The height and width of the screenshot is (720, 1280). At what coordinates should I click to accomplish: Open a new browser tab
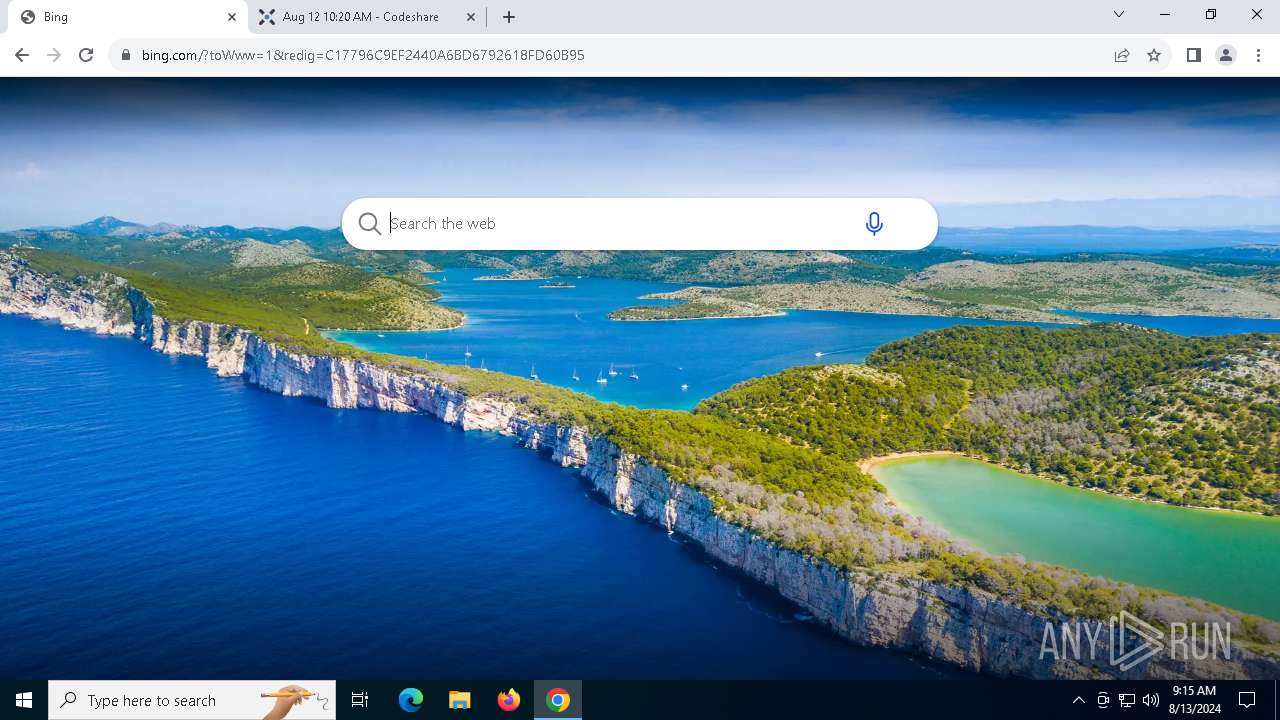509,17
